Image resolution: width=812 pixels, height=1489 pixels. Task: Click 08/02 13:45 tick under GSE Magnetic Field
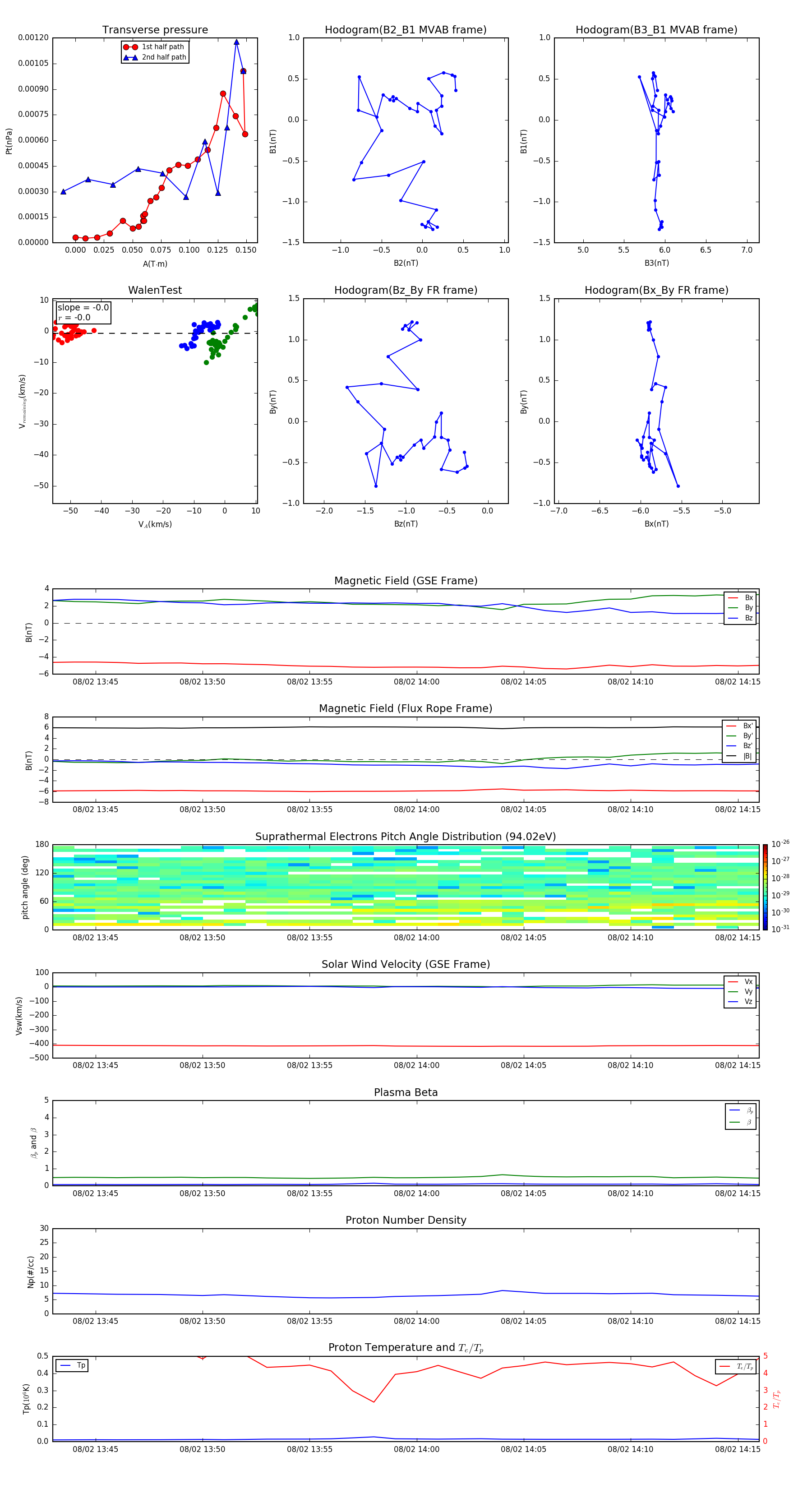pyautogui.click(x=95, y=681)
